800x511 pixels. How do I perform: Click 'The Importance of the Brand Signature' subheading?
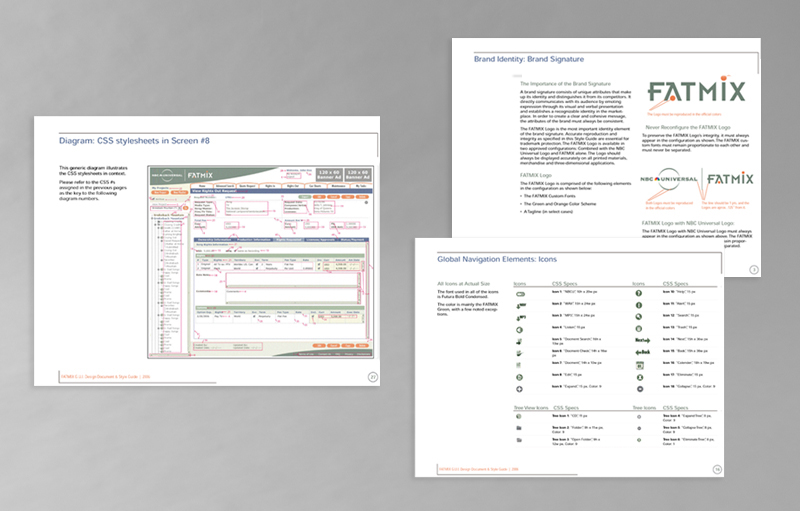coord(565,84)
